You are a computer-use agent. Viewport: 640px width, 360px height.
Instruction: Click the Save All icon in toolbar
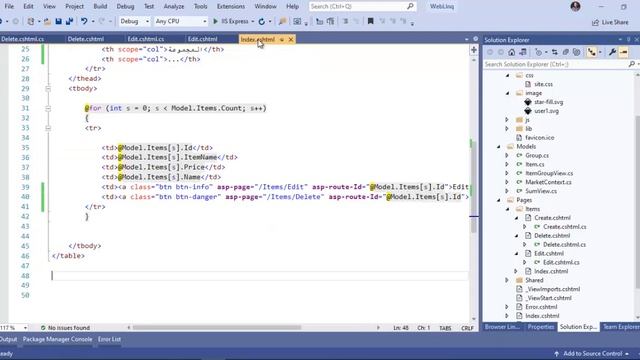coord(69,21)
